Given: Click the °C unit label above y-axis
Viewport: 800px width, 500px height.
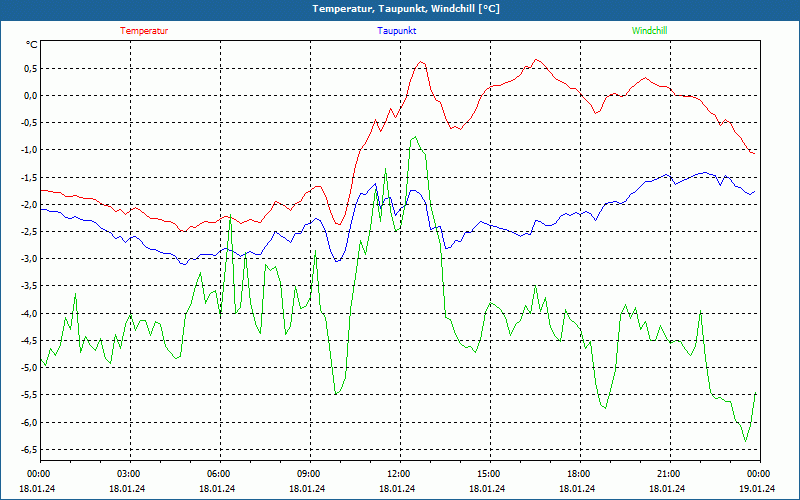Looking at the screenshot, I should [x=32, y=45].
